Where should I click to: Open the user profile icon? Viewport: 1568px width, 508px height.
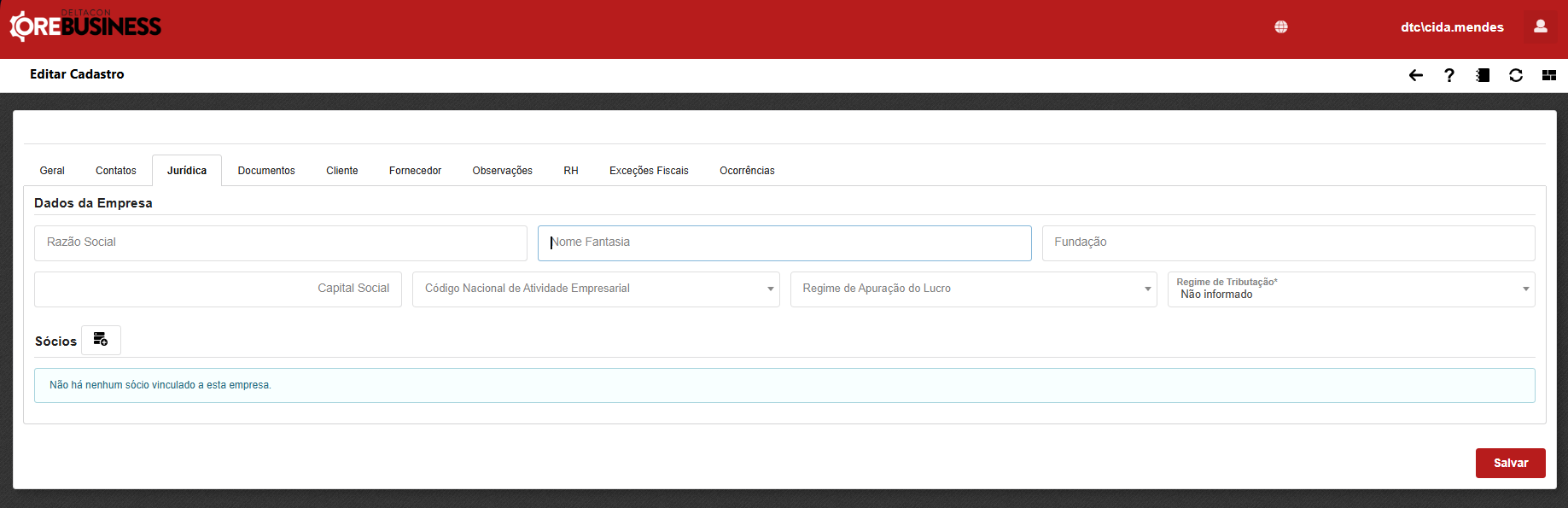(1540, 26)
